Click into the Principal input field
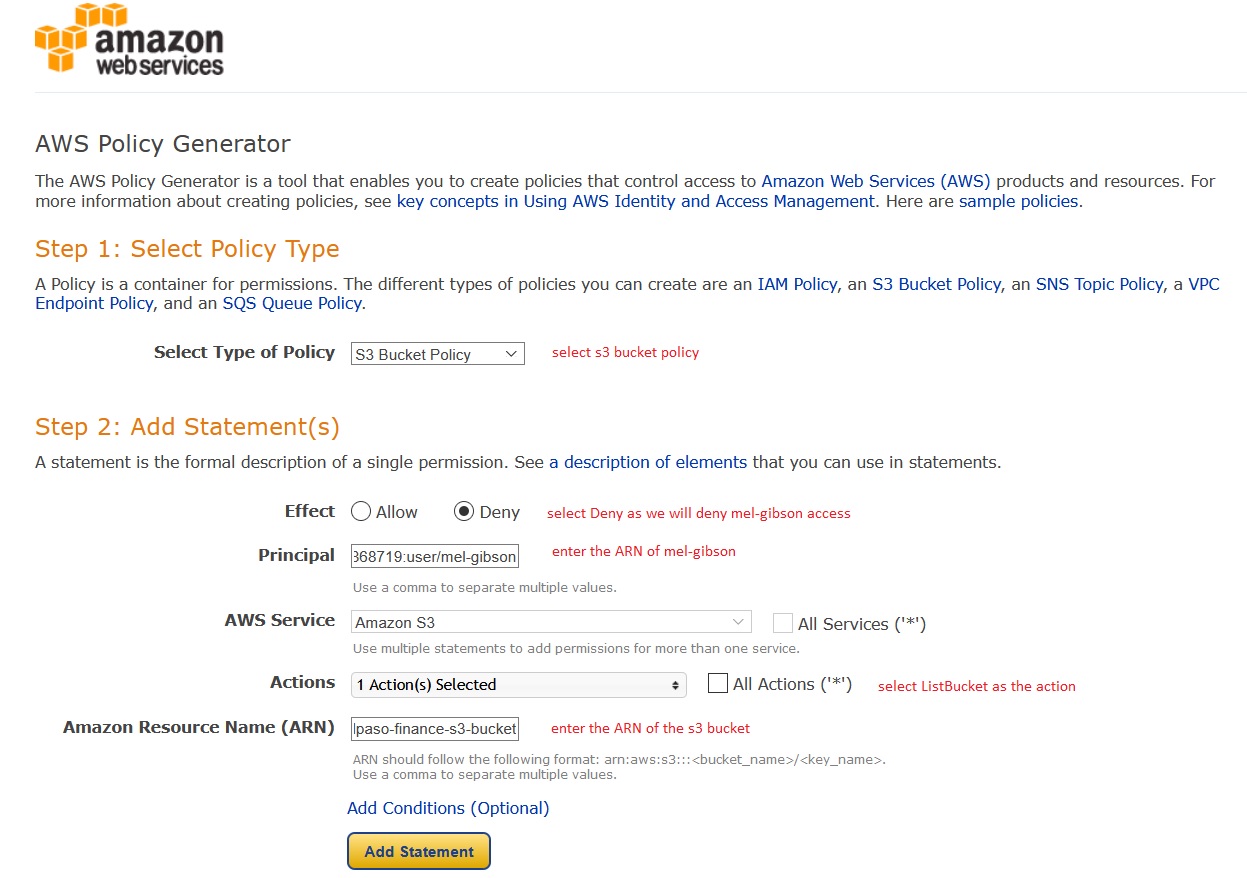Screen dimensions: 1247x878 (435, 556)
